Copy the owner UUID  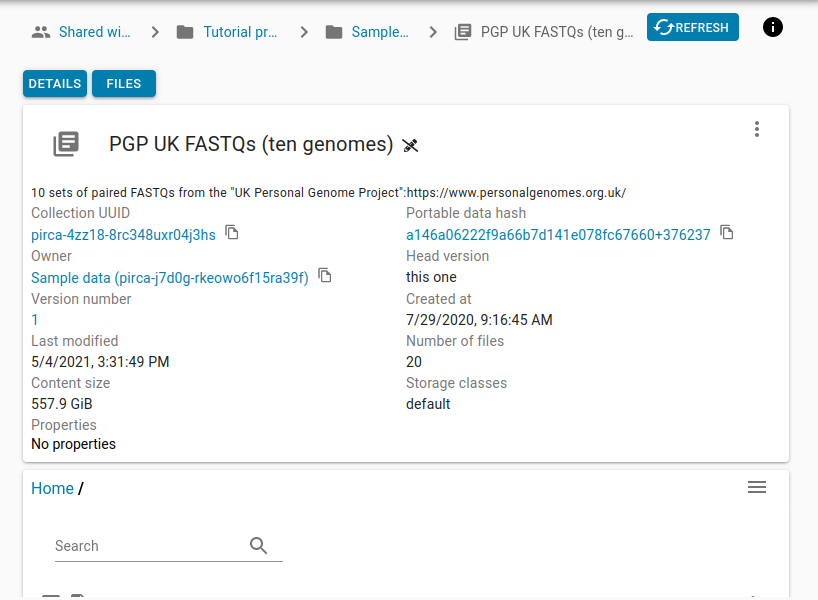tap(325, 276)
